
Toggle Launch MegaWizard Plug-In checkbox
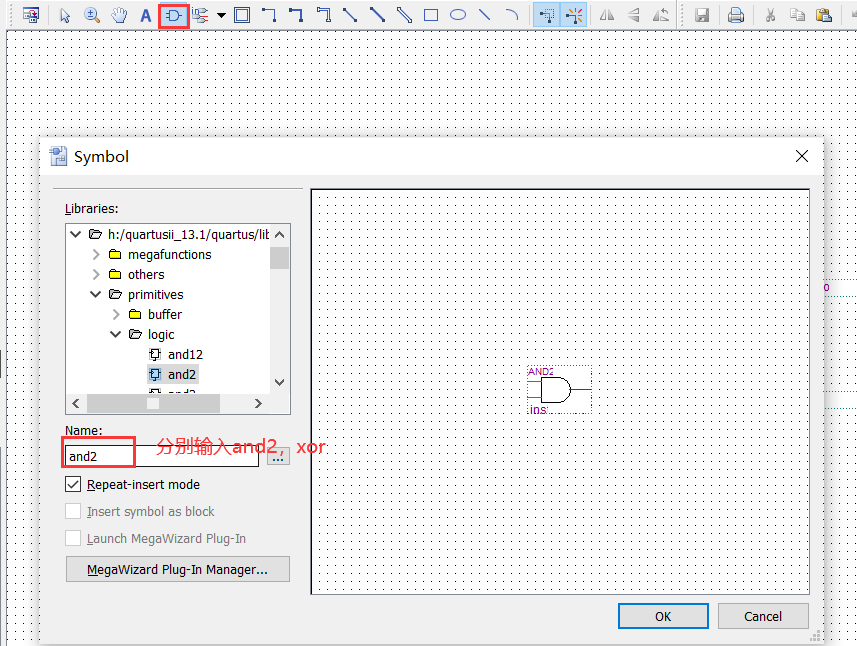tap(73, 538)
